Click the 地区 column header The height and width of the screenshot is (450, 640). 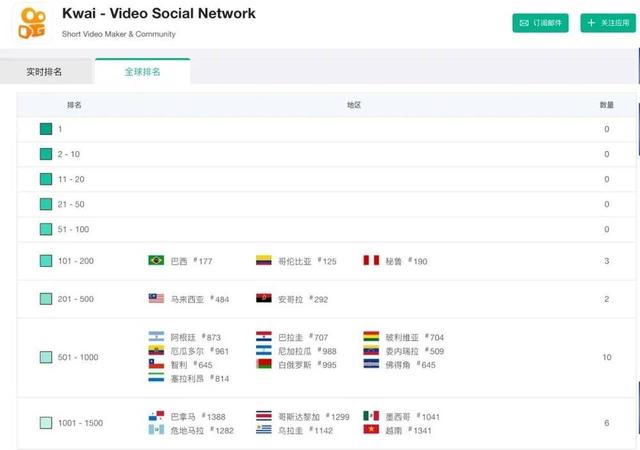[354, 105]
